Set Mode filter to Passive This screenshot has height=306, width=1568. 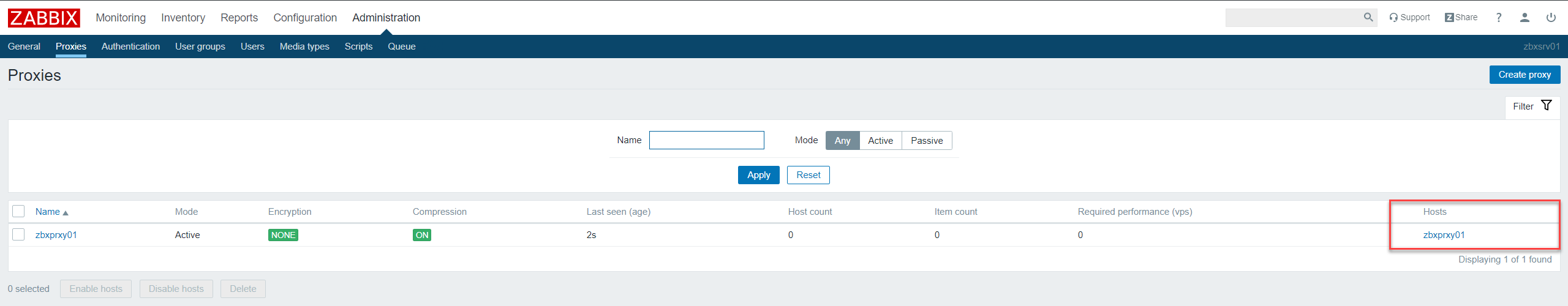pyautogui.click(x=927, y=141)
